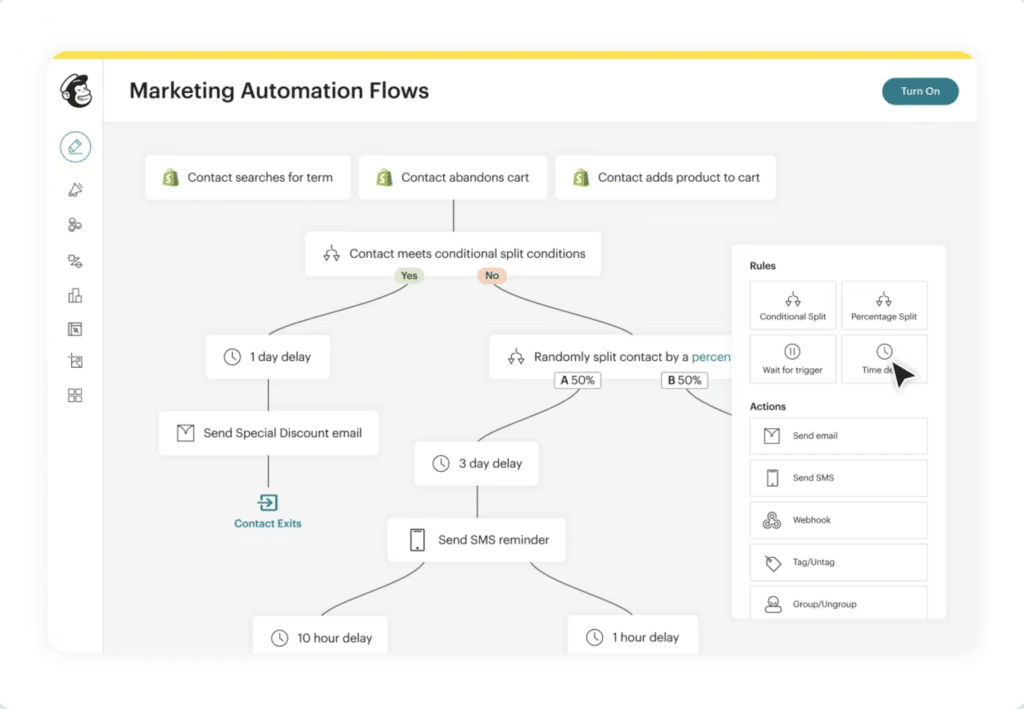Open the percentage link in split node

point(711,357)
